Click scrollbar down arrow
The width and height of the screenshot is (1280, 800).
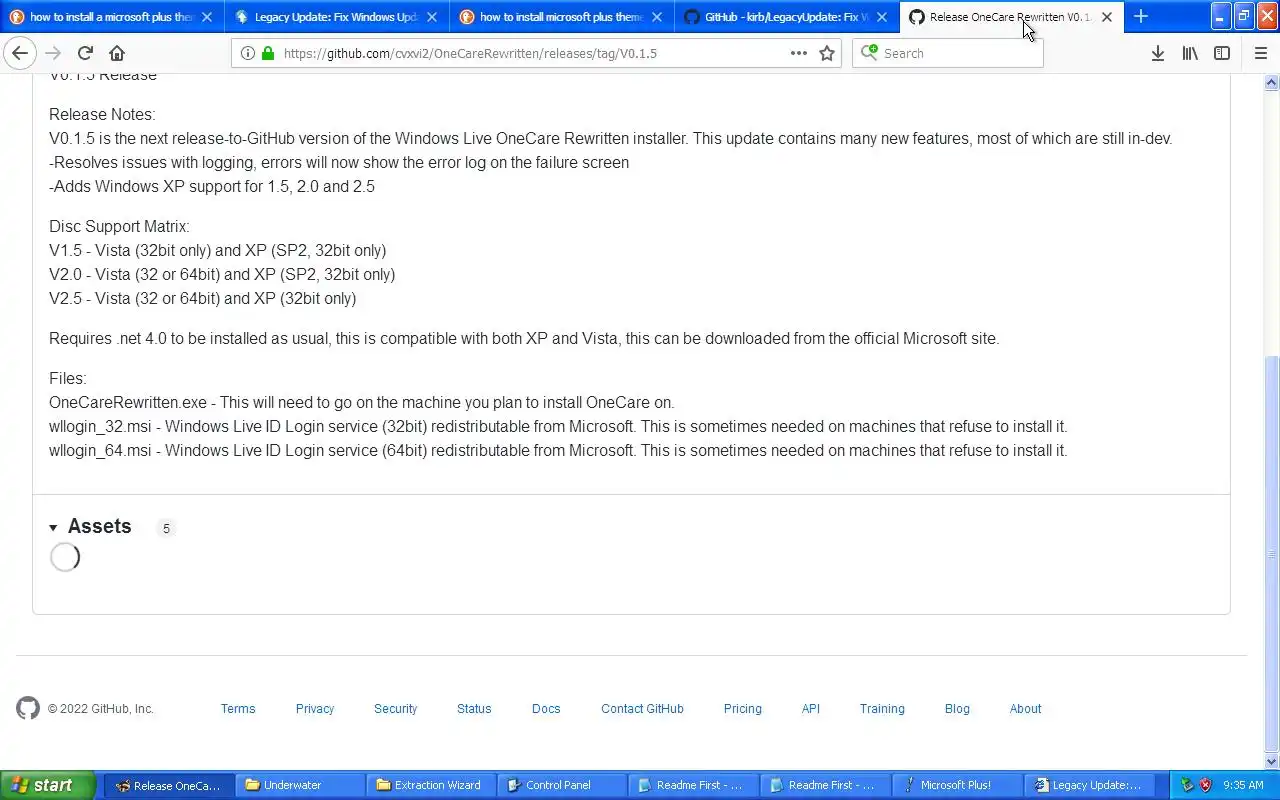pyautogui.click(x=1272, y=762)
